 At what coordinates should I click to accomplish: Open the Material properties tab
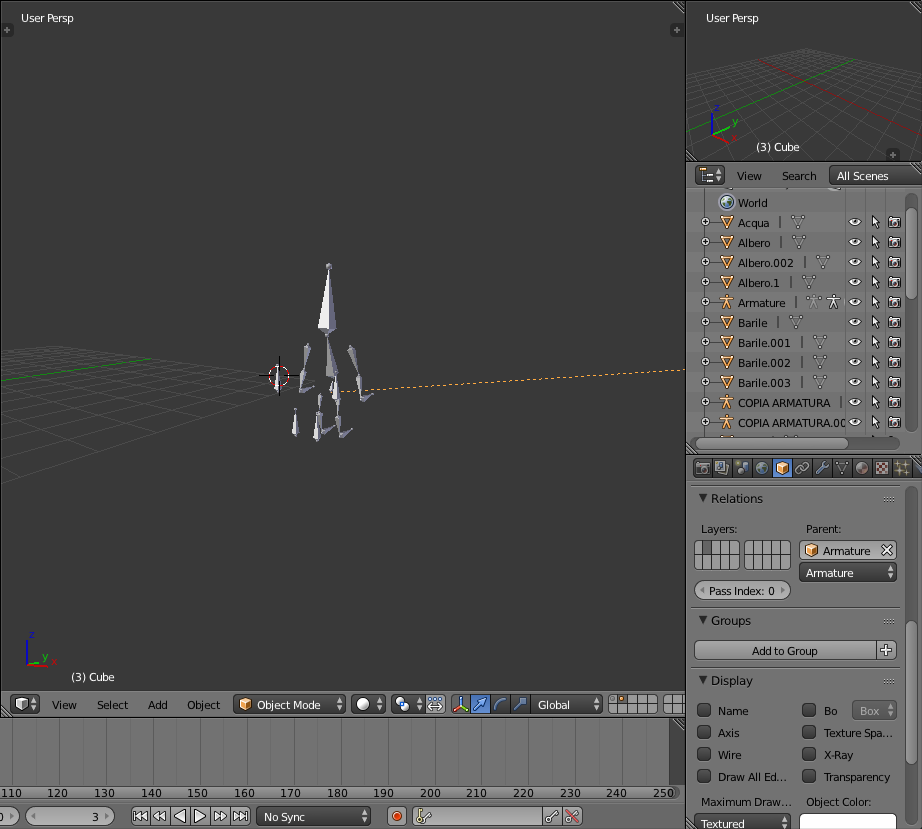862,468
